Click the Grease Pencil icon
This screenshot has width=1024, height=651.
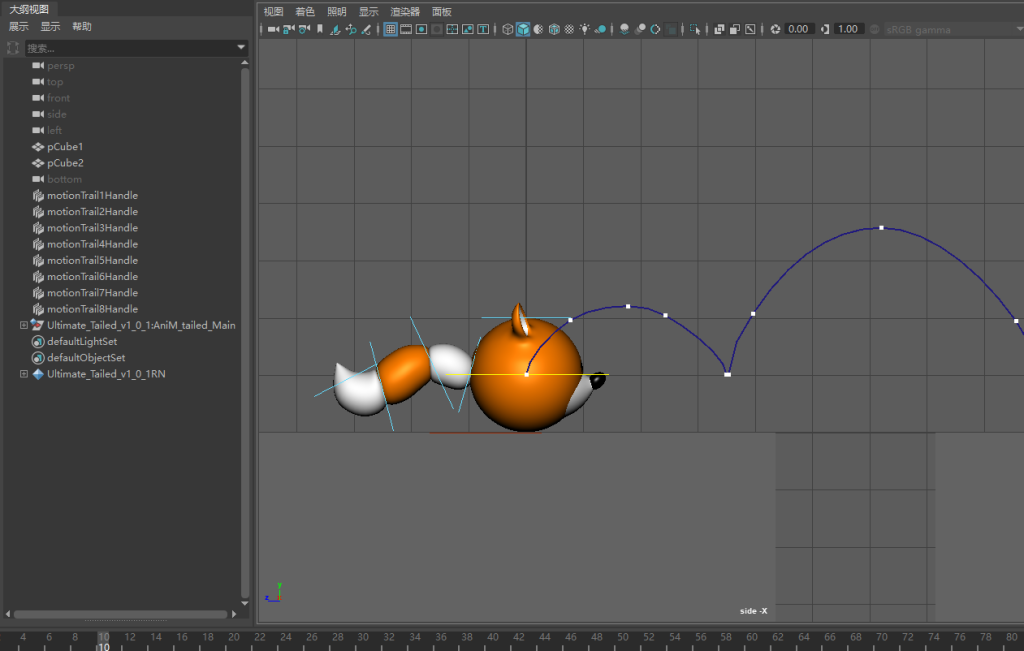click(x=366, y=29)
